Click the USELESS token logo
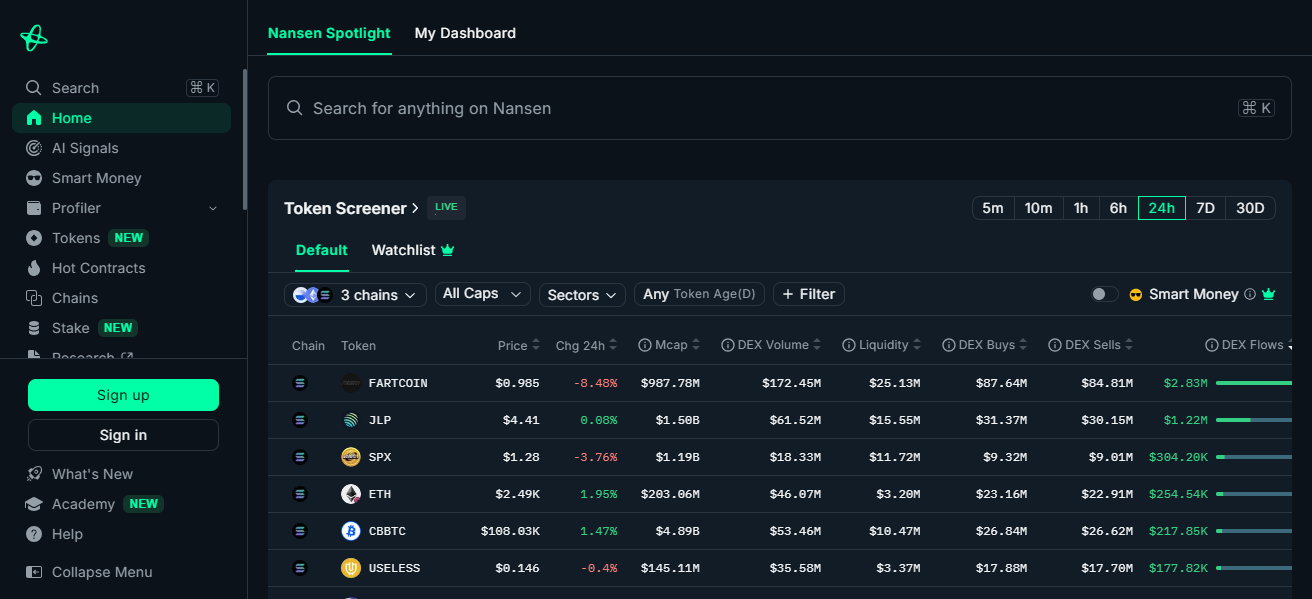 [x=351, y=568]
